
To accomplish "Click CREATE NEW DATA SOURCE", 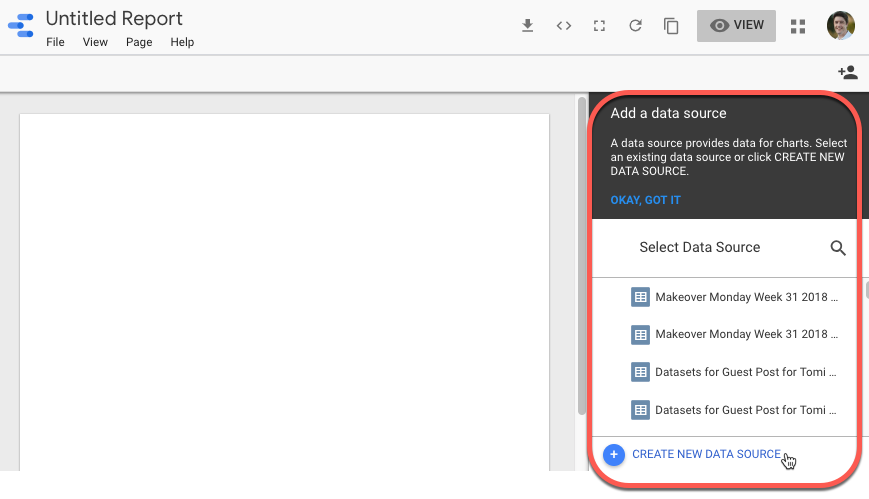I will click(x=707, y=454).
